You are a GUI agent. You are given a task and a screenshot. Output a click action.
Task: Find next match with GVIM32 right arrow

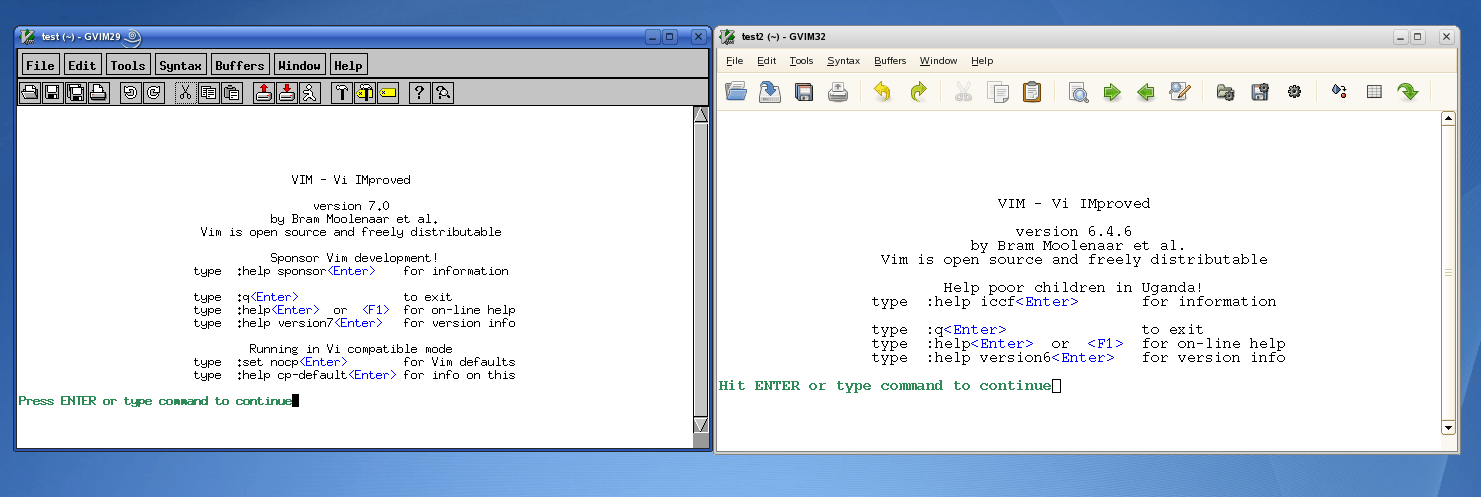point(1112,92)
